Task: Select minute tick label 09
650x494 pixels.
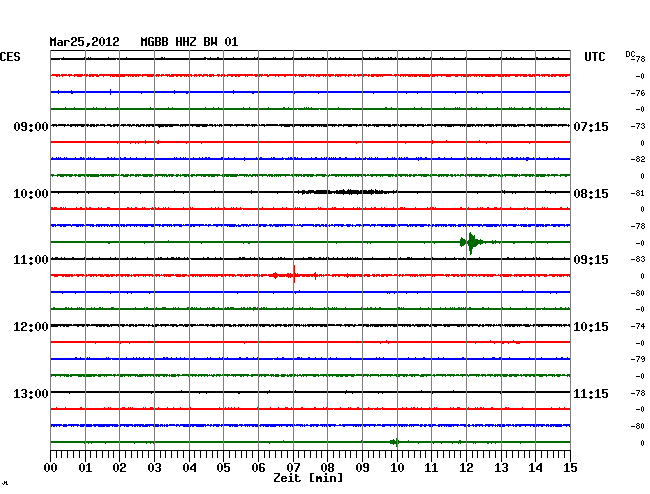Action: pos(362,467)
